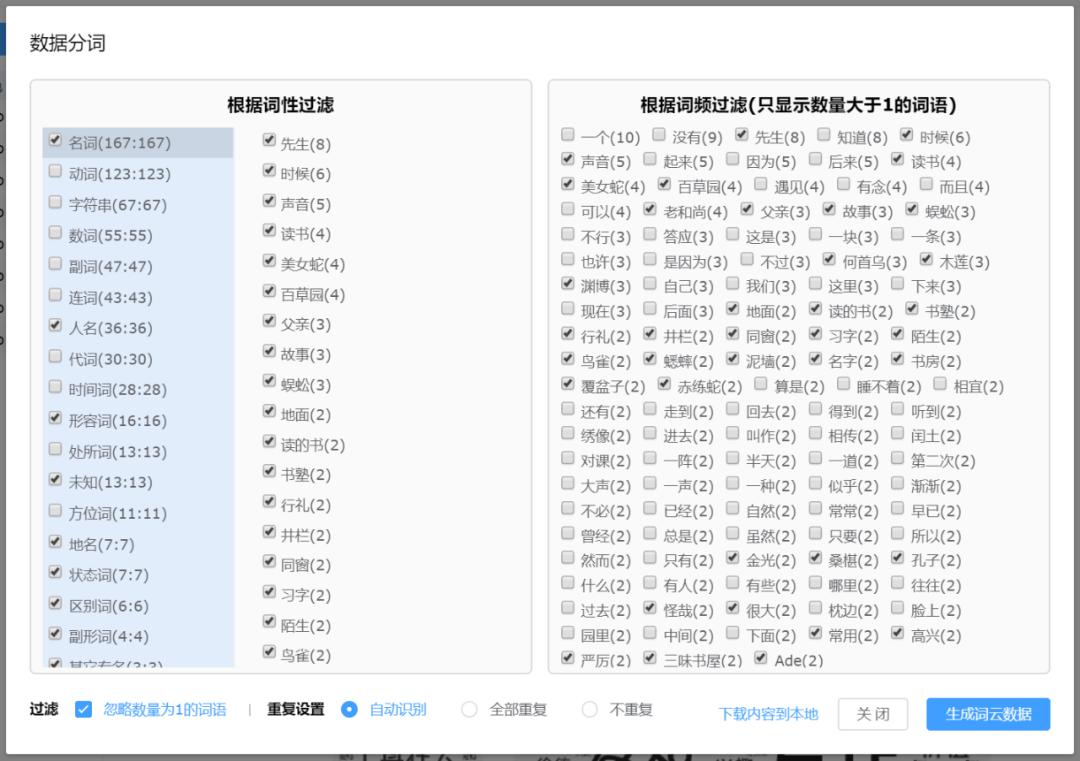
Task: Toggle off 忽略数量为1的词语 at the bottom
Action: point(81,712)
